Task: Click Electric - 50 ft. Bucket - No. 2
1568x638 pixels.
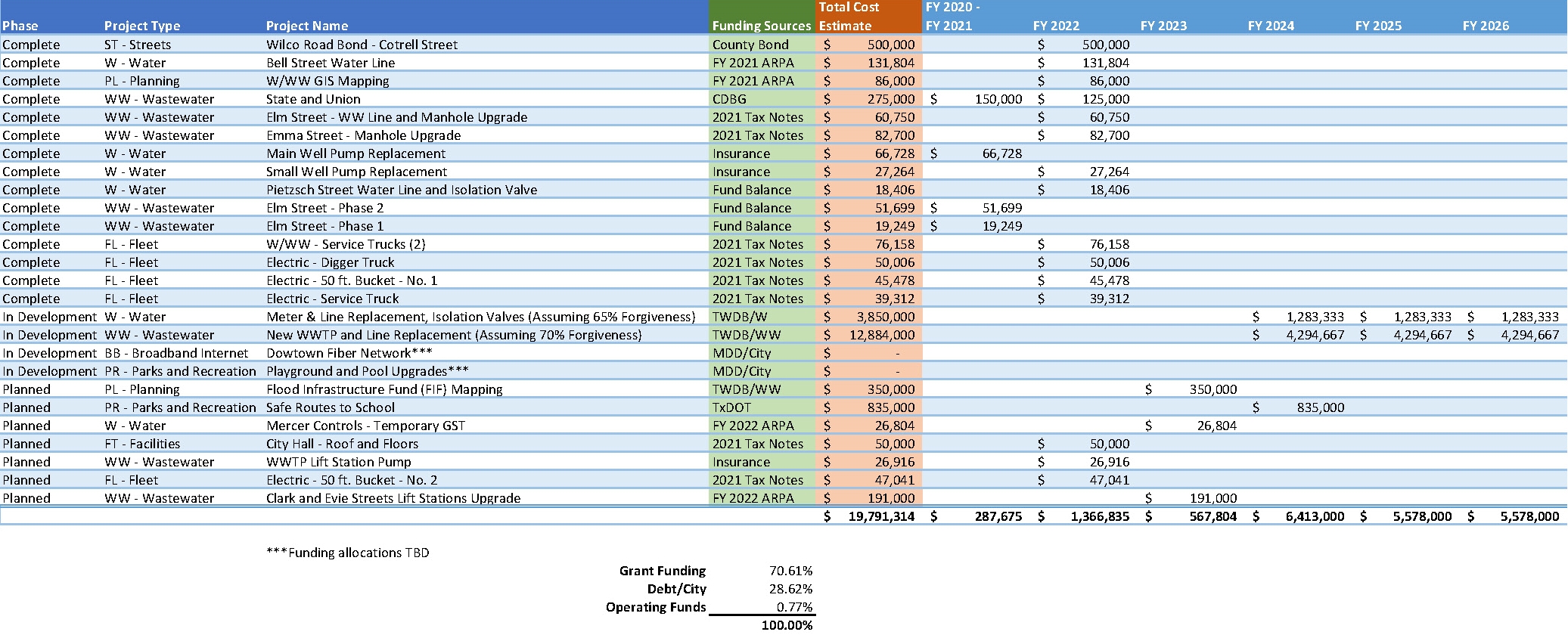Action: 352,480
